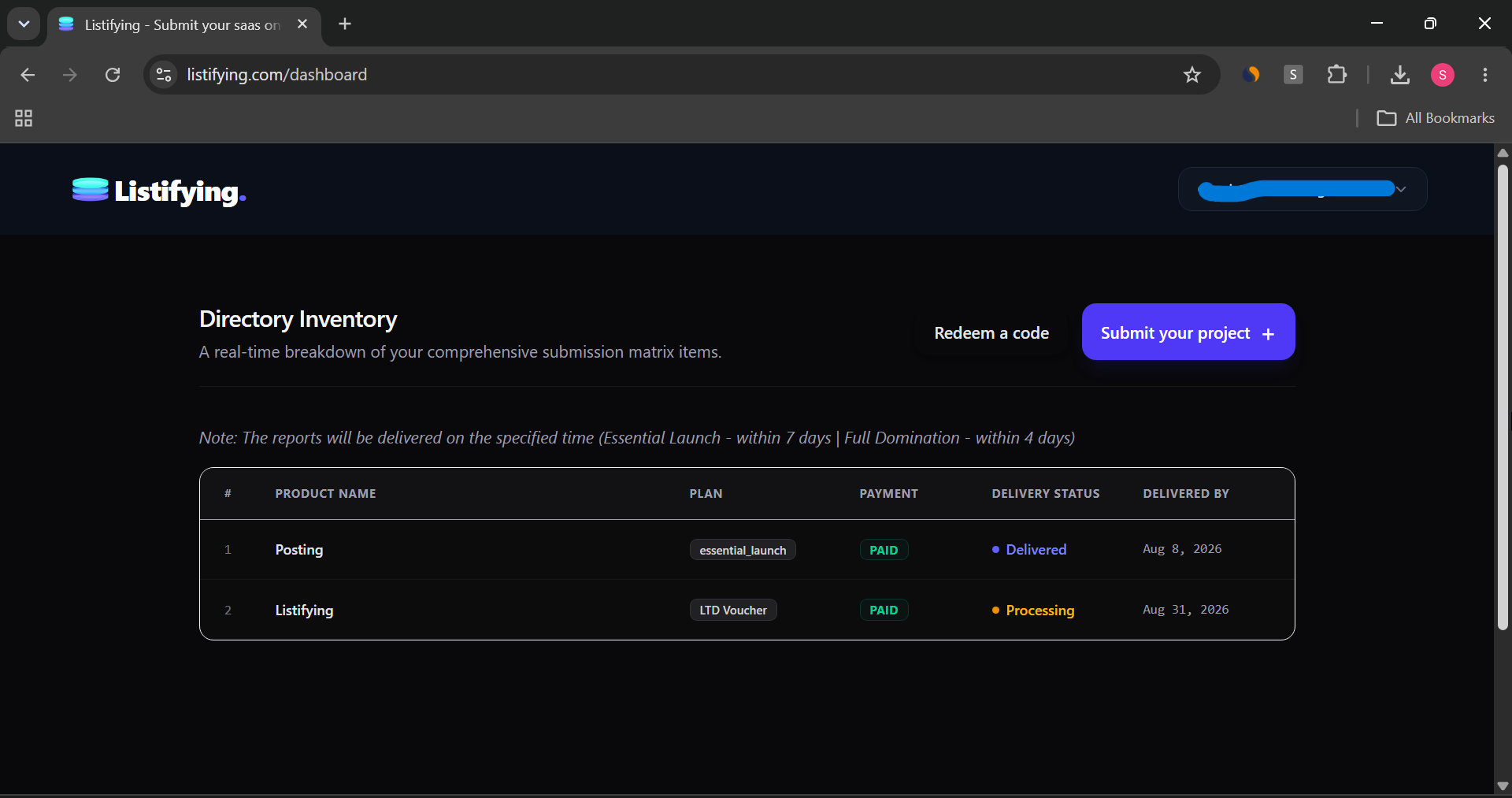Click the DELIVERY STATUS column header
Image resolution: width=1512 pixels, height=798 pixels.
point(1046,494)
